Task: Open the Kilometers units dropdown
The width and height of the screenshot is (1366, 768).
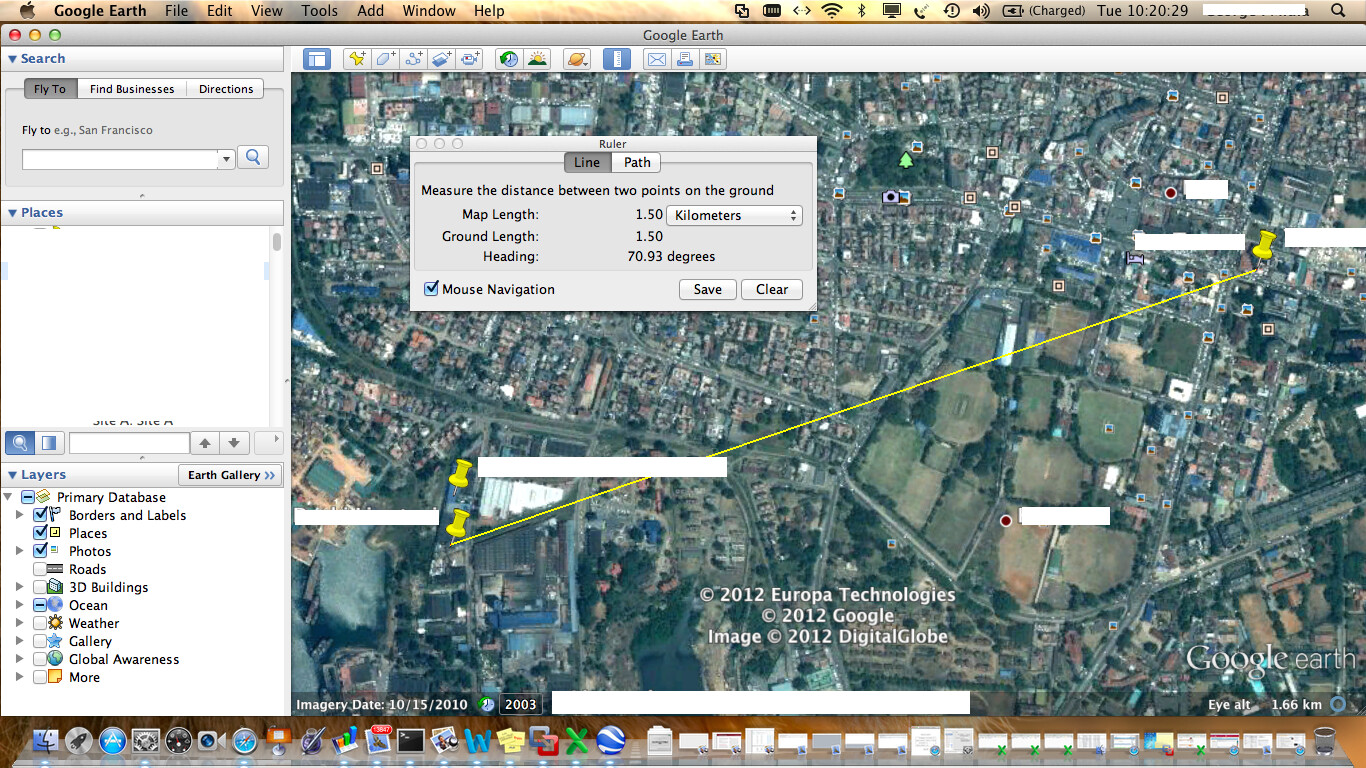Action: [734, 215]
